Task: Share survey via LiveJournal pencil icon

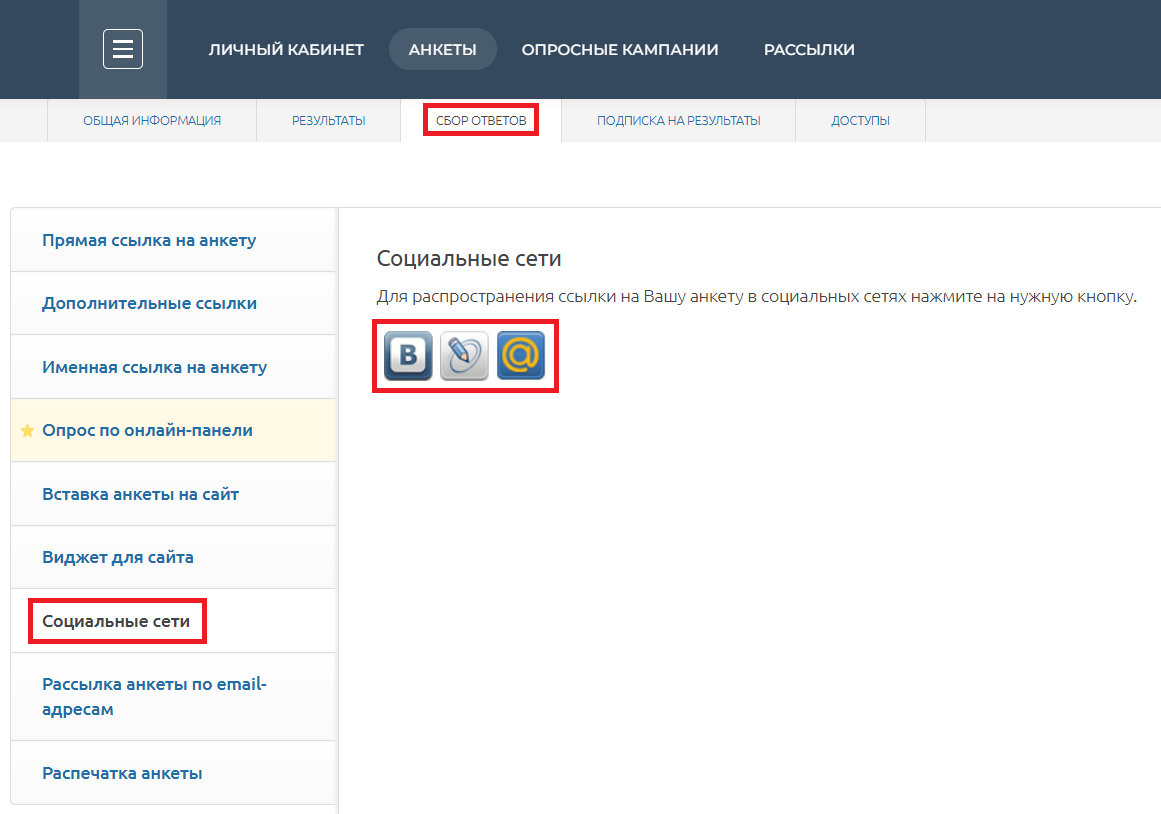Action: 464,356
